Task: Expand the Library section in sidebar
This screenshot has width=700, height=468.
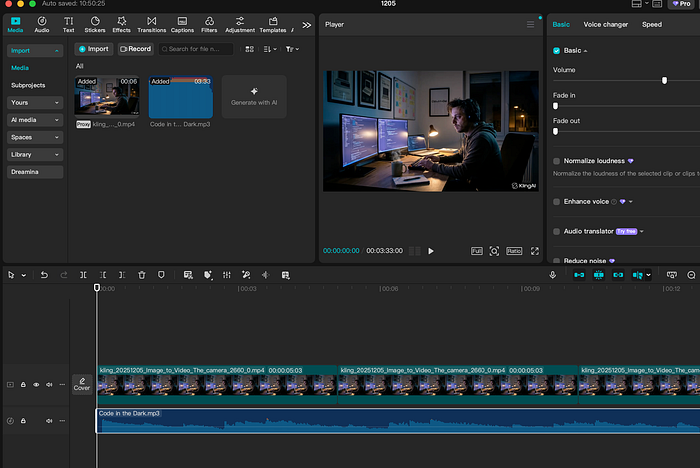Action: pos(35,154)
